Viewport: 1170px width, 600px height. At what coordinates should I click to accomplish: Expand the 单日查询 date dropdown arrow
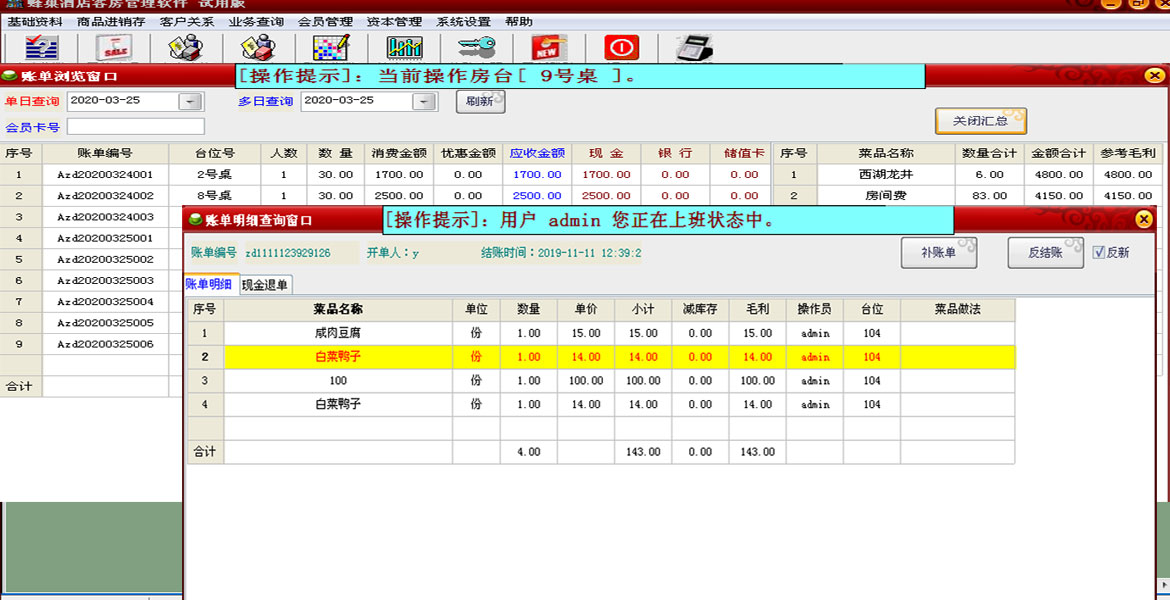pyautogui.click(x=191, y=101)
